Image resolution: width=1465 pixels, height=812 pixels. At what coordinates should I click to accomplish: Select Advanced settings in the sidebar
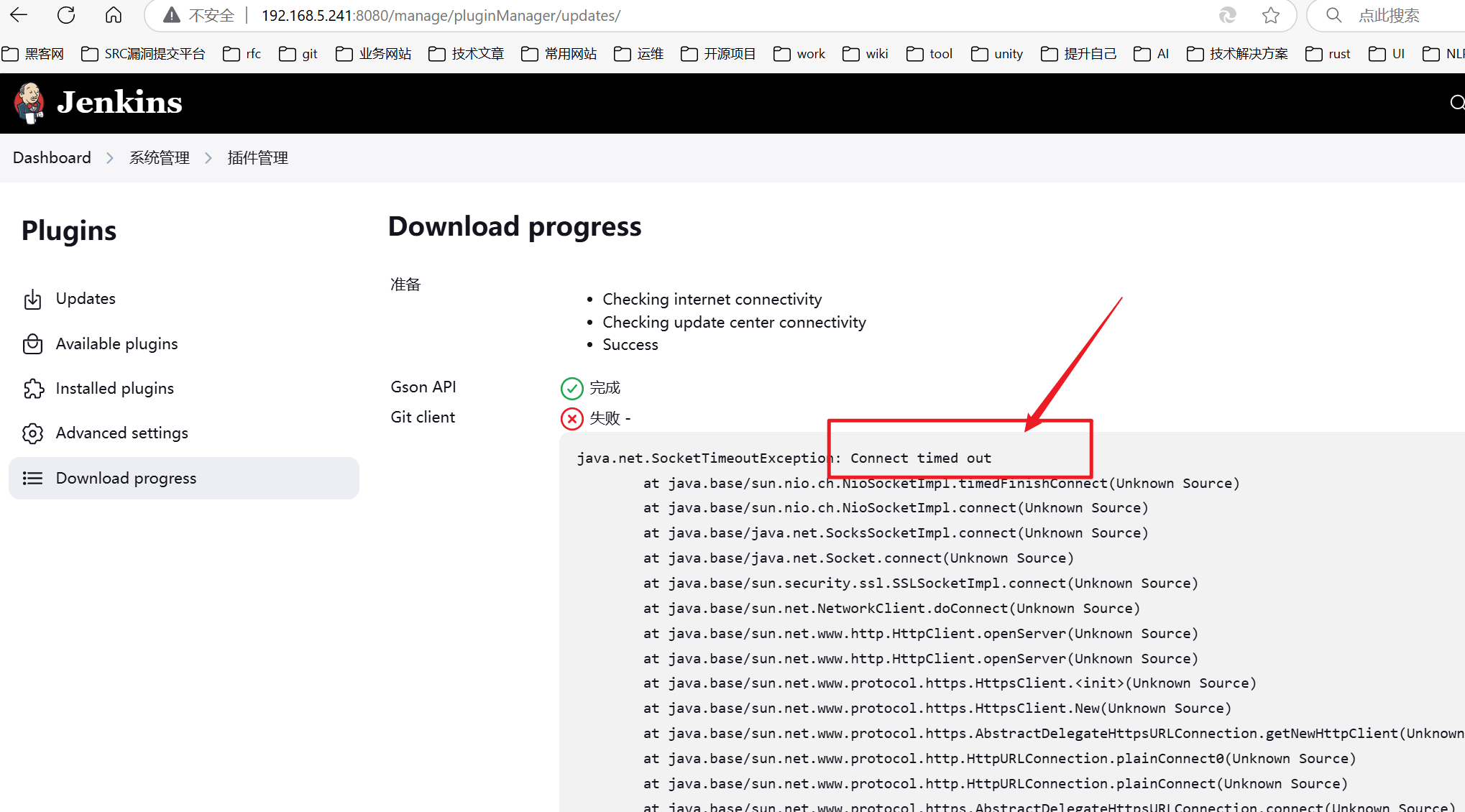[184, 433]
